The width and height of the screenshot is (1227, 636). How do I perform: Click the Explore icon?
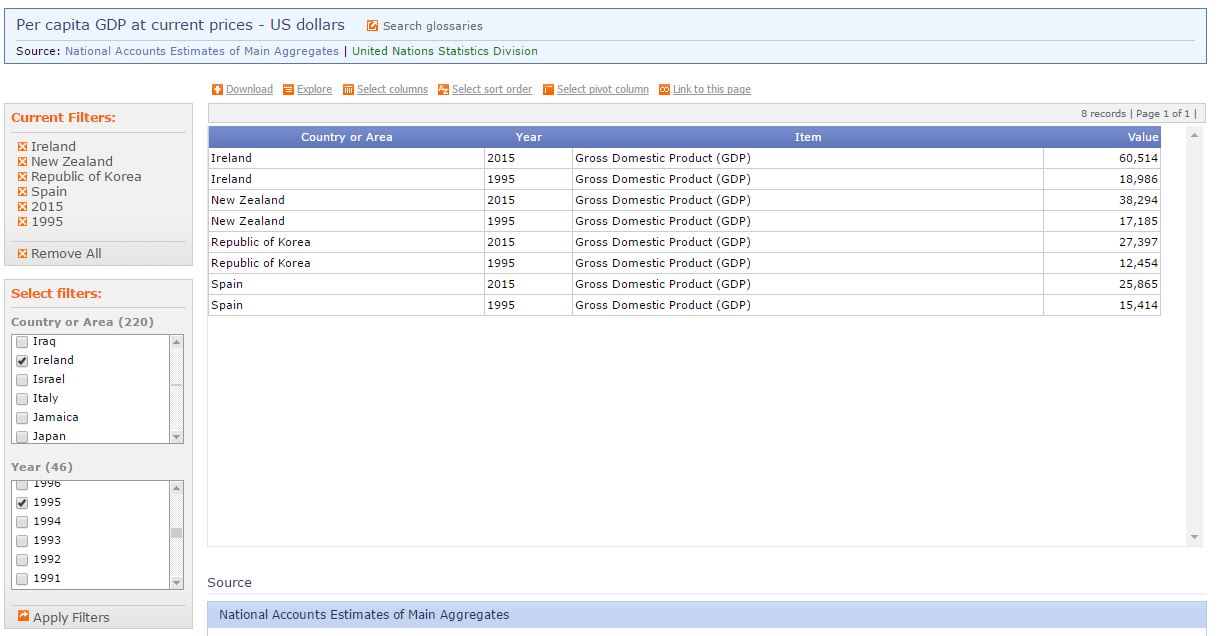click(288, 90)
